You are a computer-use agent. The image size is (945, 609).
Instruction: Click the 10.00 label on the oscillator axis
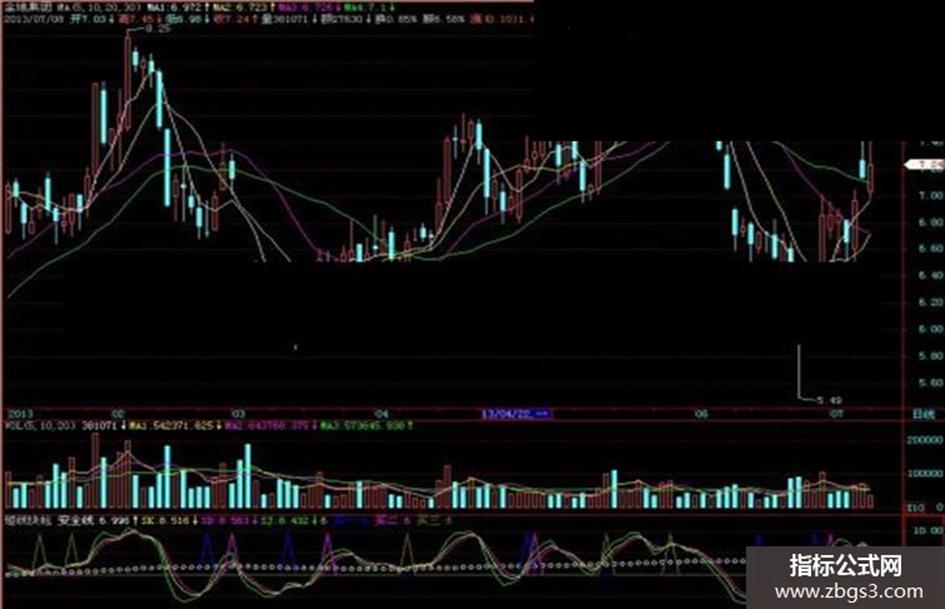coord(929,531)
